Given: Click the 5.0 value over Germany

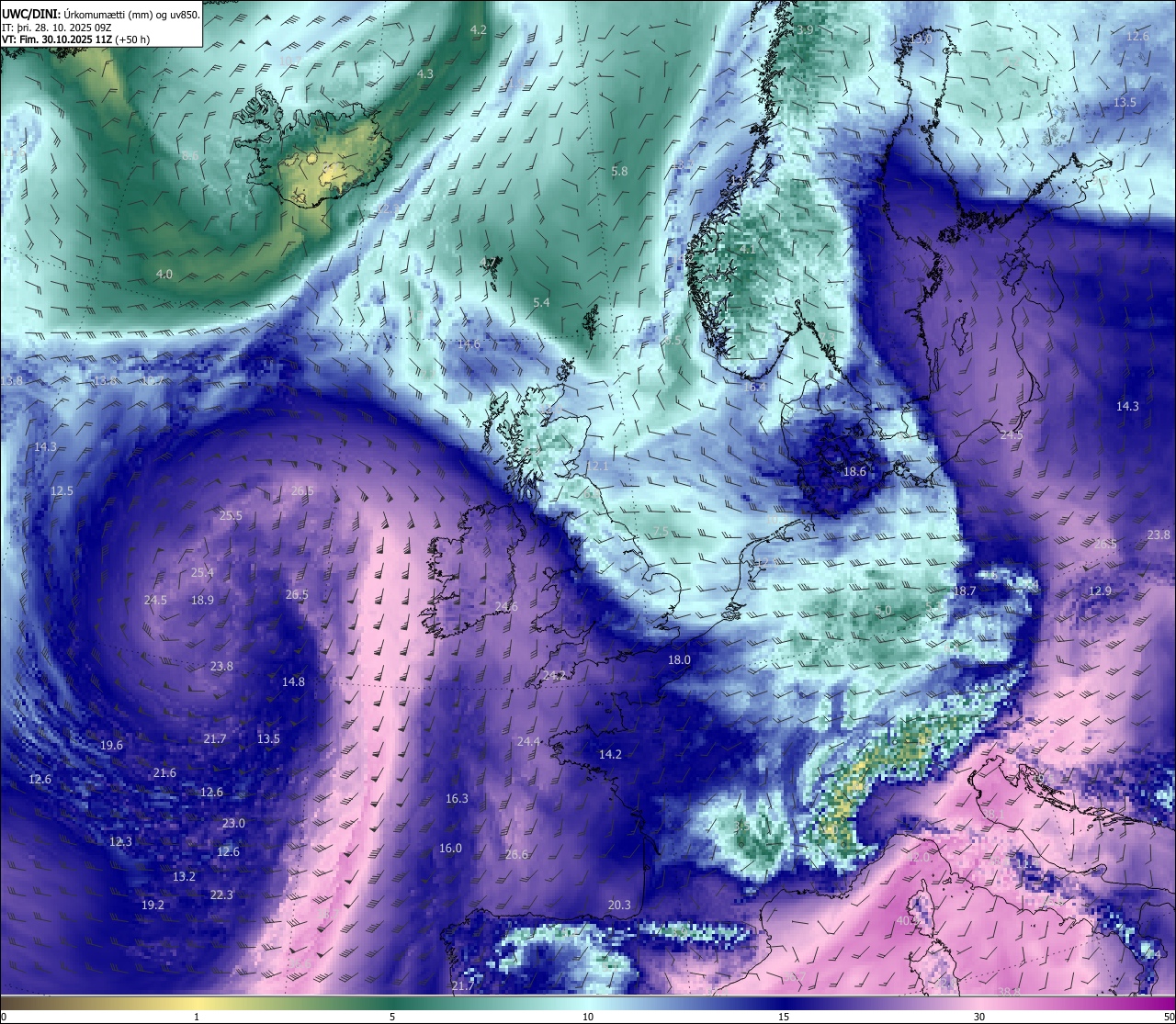Looking at the screenshot, I should [883, 610].
